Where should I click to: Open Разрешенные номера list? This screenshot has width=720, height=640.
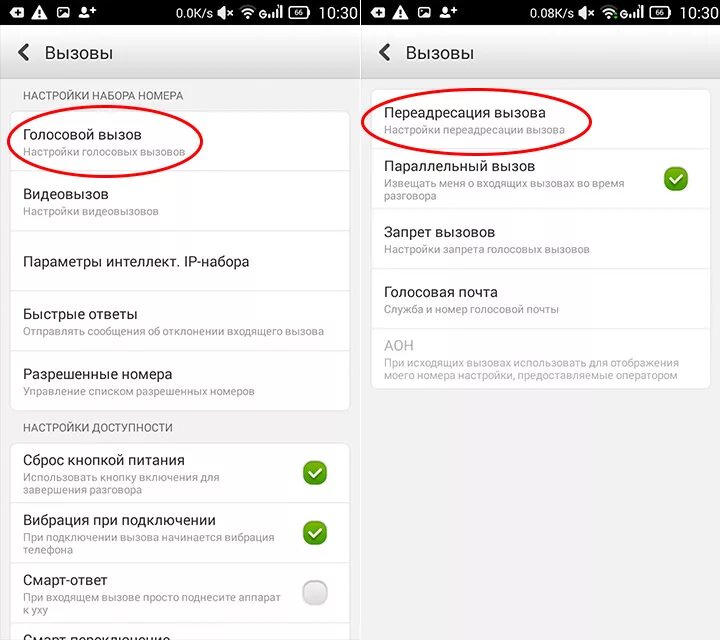[x=180, y=381]
